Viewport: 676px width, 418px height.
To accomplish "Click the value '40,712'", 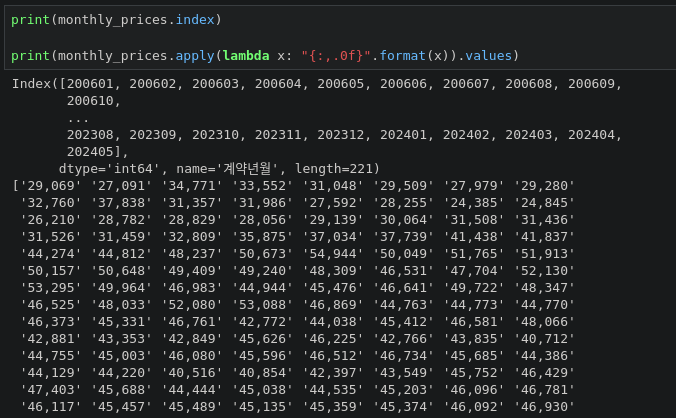I will click(x=544, y=339).
